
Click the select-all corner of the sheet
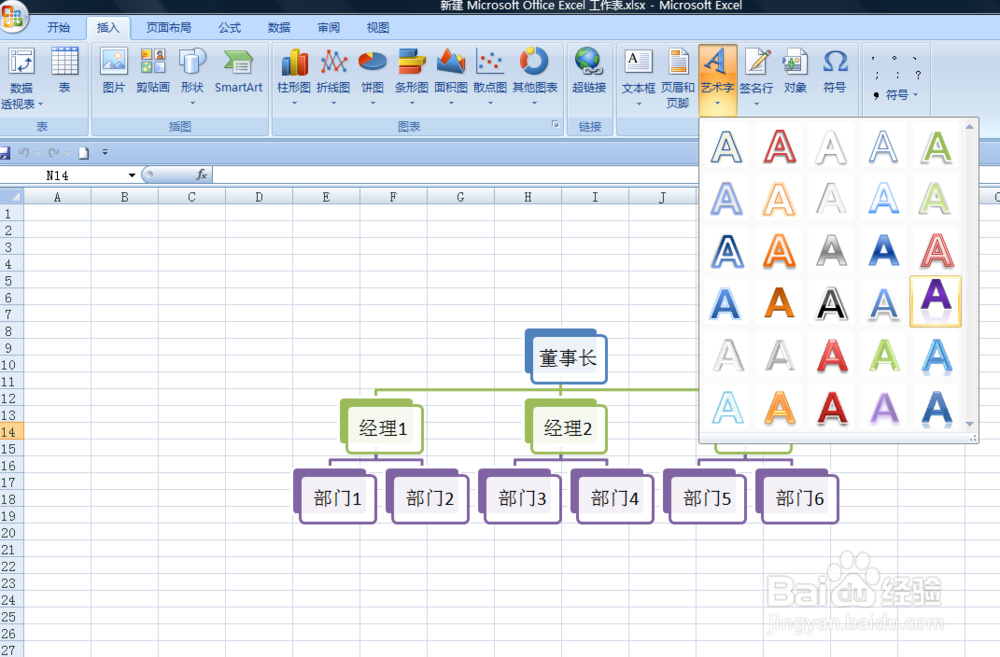[11, 196]
